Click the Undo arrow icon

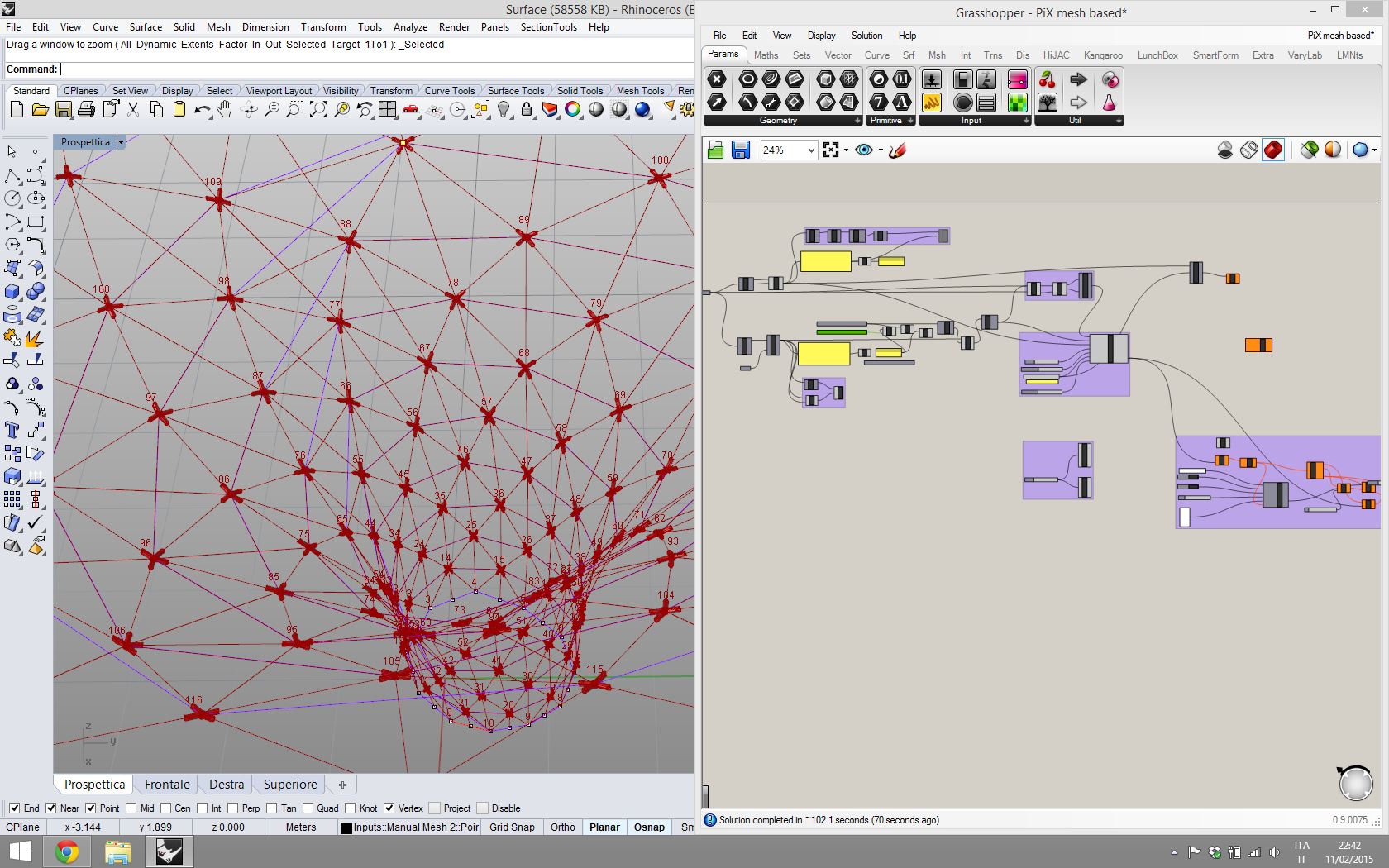coord(202,109)
